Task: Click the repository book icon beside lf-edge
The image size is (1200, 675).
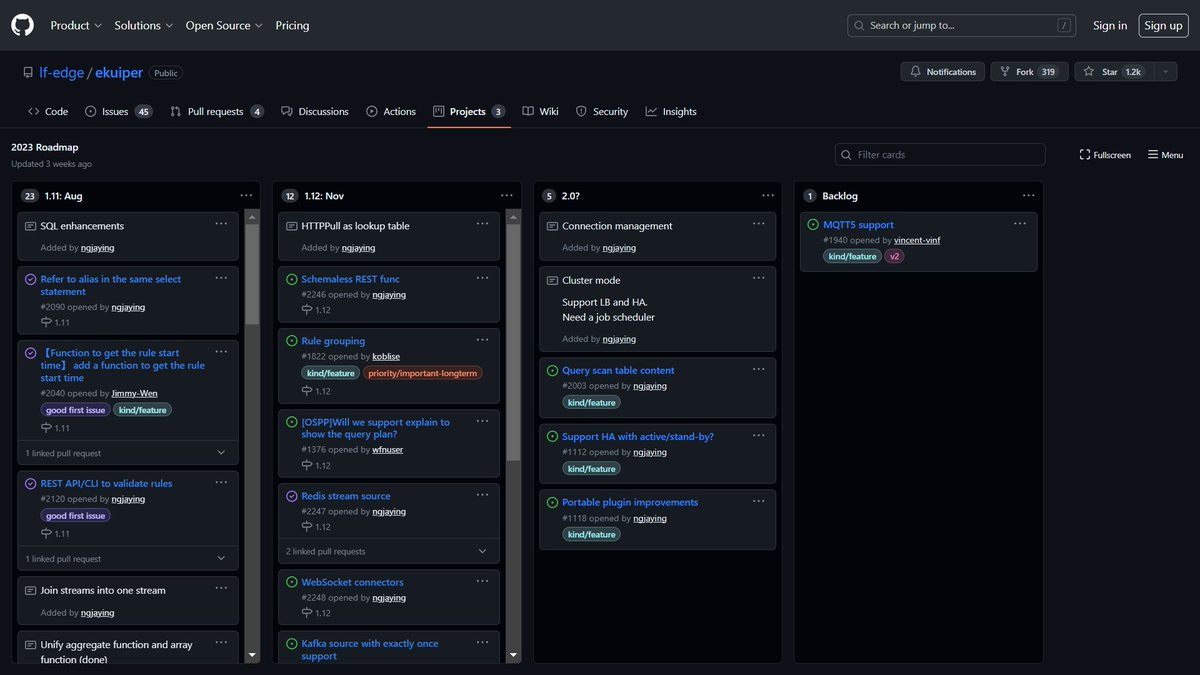Action: (x=28, y=73)
